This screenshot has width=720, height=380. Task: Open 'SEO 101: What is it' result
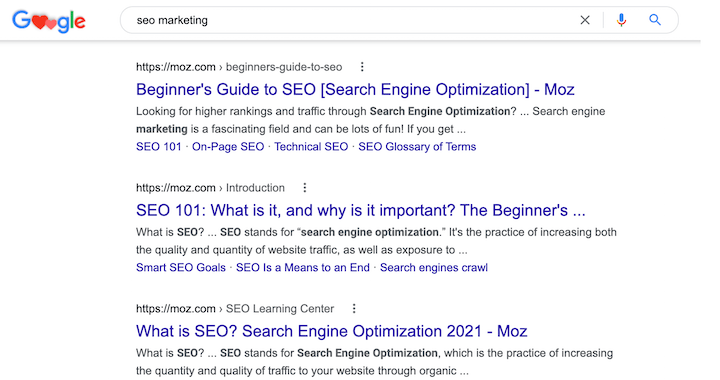click(360, 210)
